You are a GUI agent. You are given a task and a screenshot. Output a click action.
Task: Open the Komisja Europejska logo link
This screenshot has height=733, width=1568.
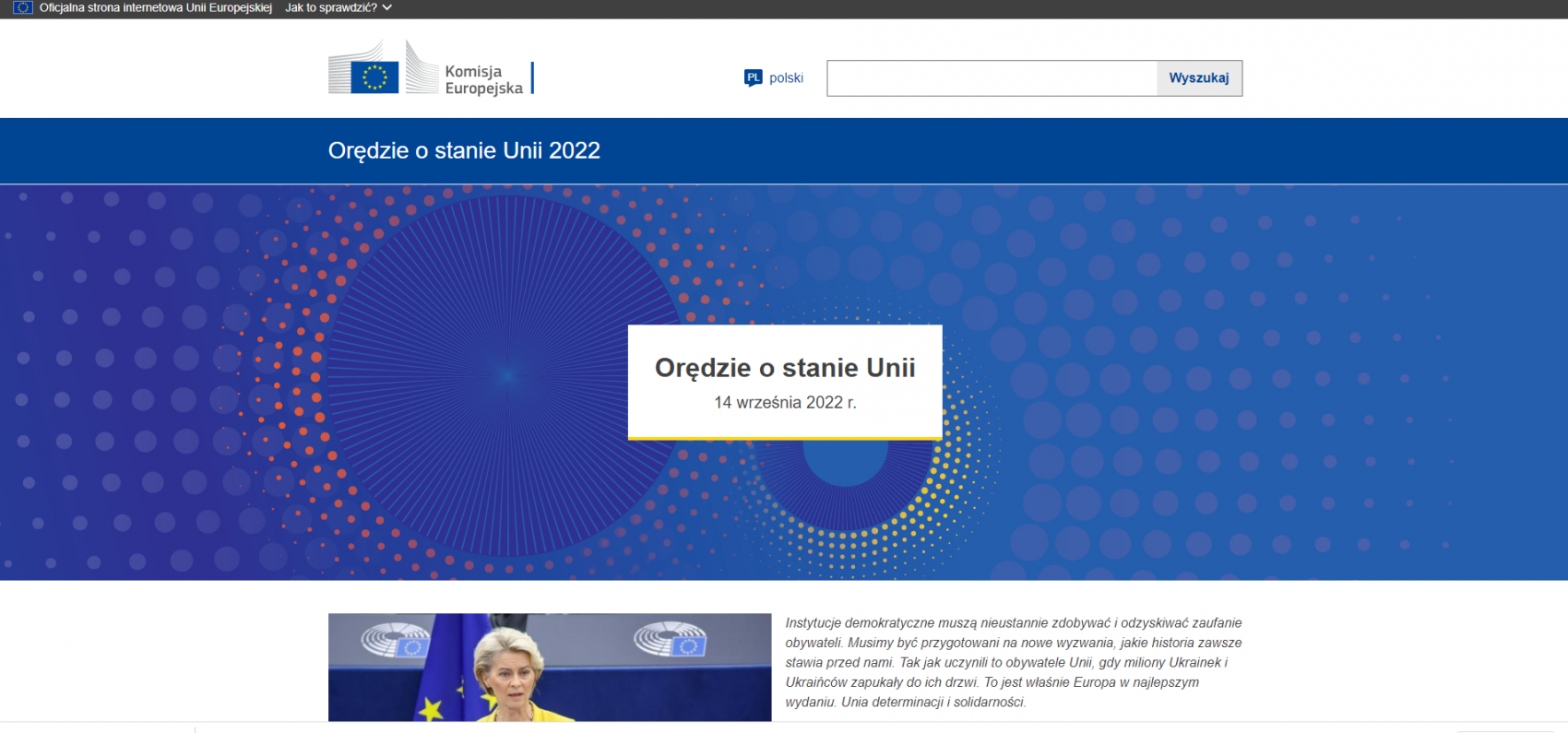click(x=431, y=67)
